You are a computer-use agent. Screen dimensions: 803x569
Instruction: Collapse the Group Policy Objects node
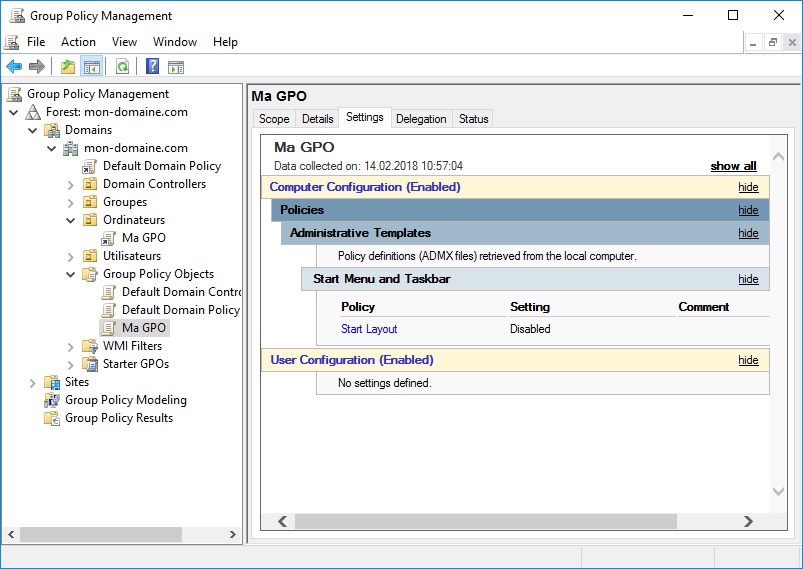tap(70, 274)
